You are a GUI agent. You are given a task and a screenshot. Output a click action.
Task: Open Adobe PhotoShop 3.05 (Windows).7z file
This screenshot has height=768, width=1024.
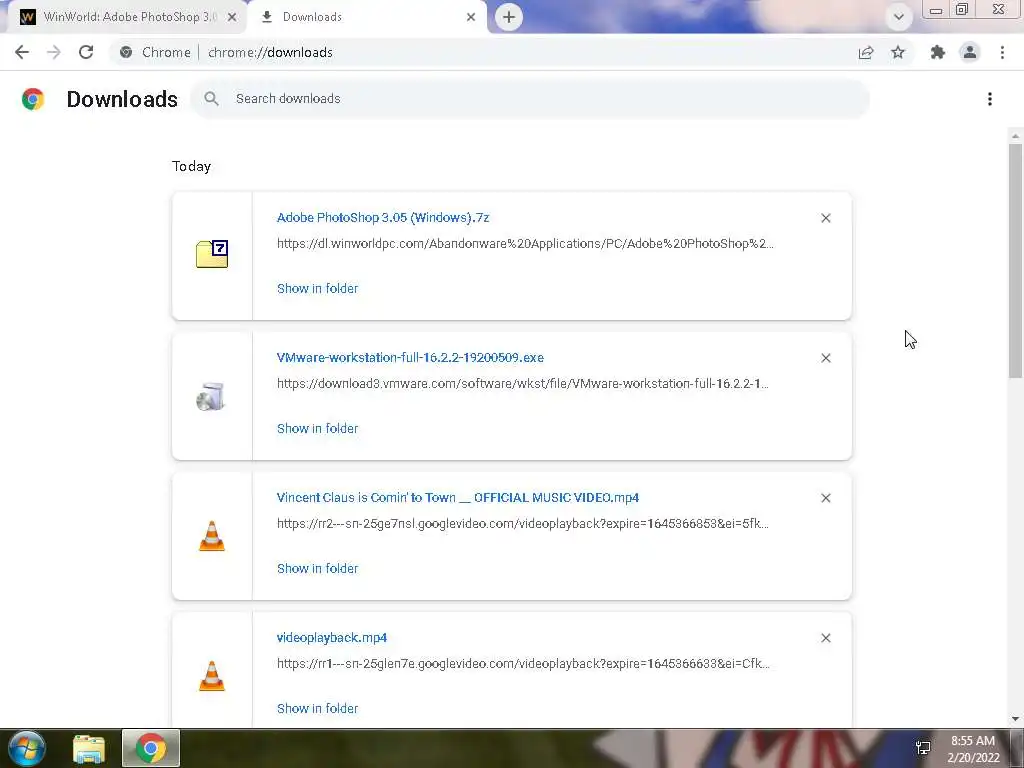point(383,217)
